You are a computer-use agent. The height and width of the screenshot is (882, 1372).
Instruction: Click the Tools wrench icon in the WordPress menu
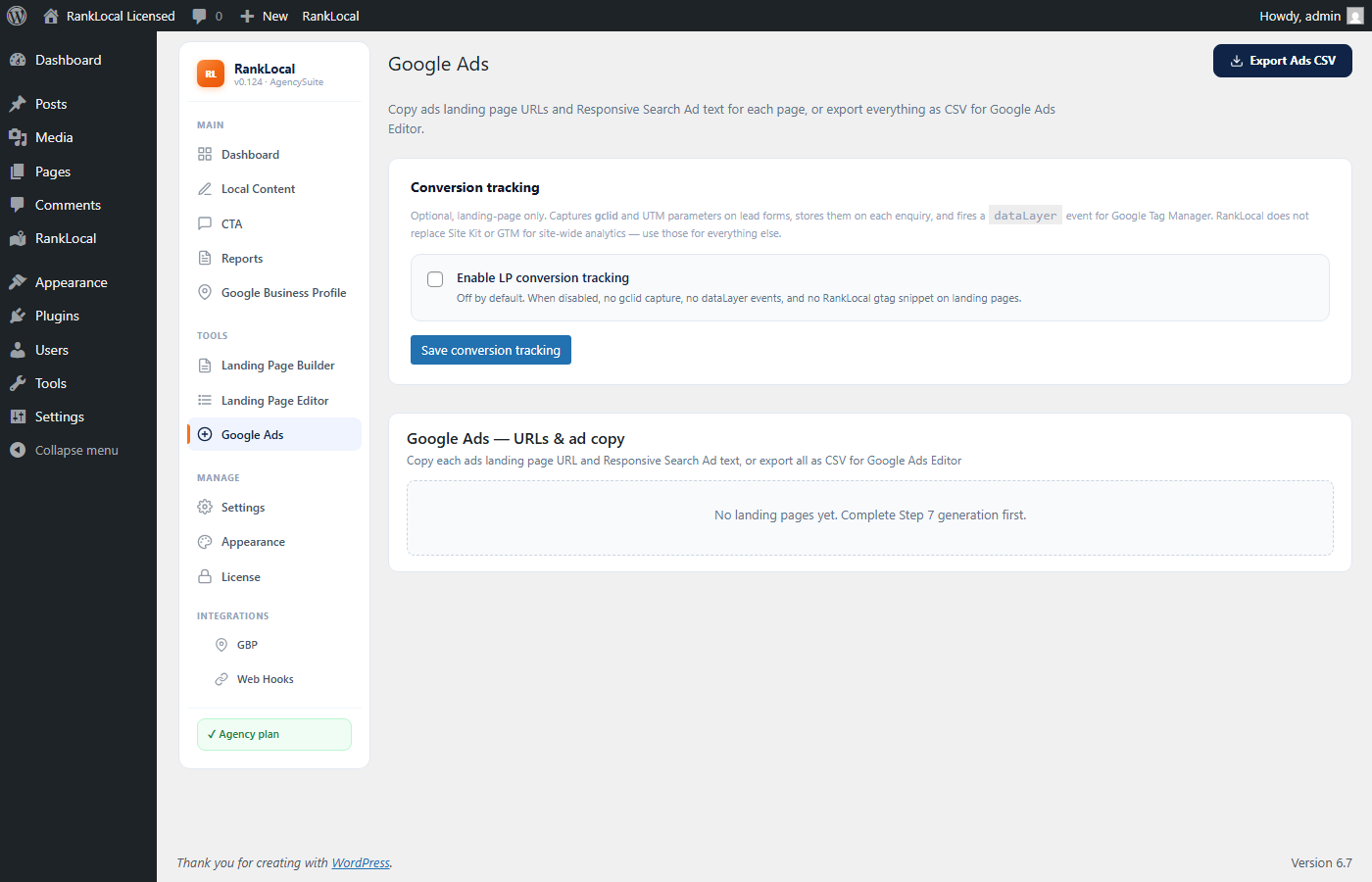[x=18, y=383]
